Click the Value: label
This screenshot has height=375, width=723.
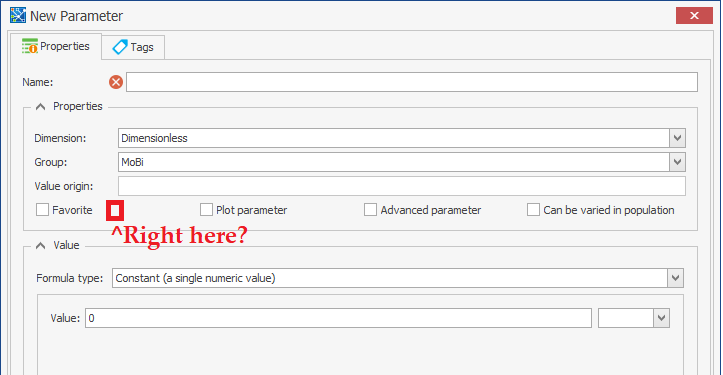[65, 318]
